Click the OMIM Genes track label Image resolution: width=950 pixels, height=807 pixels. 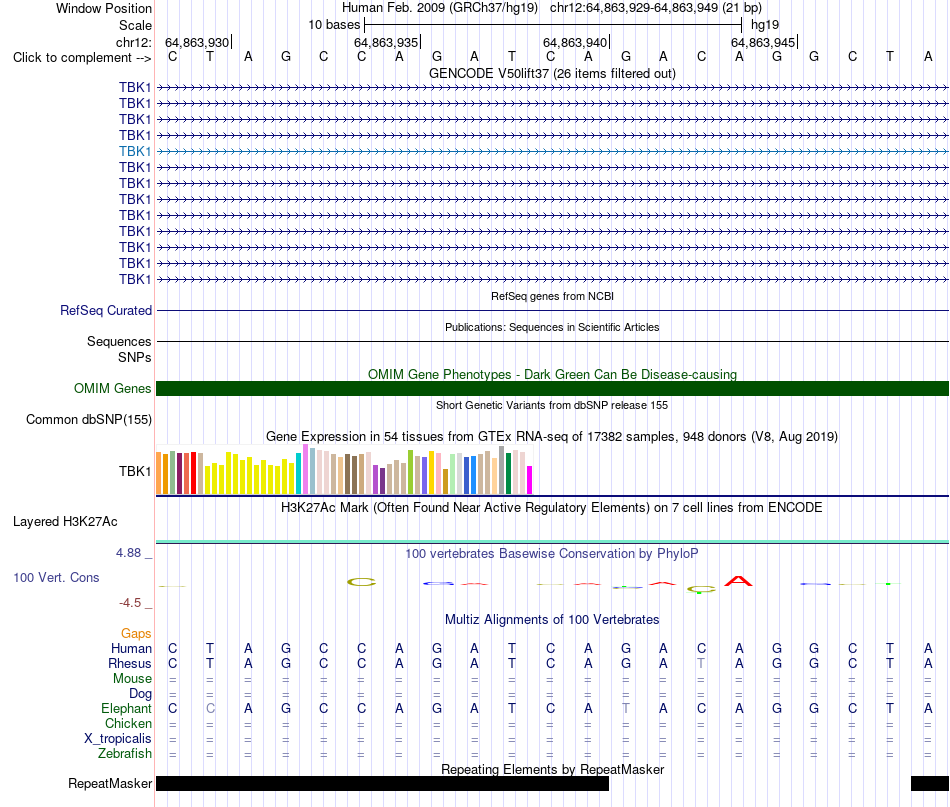coord(112,388)
